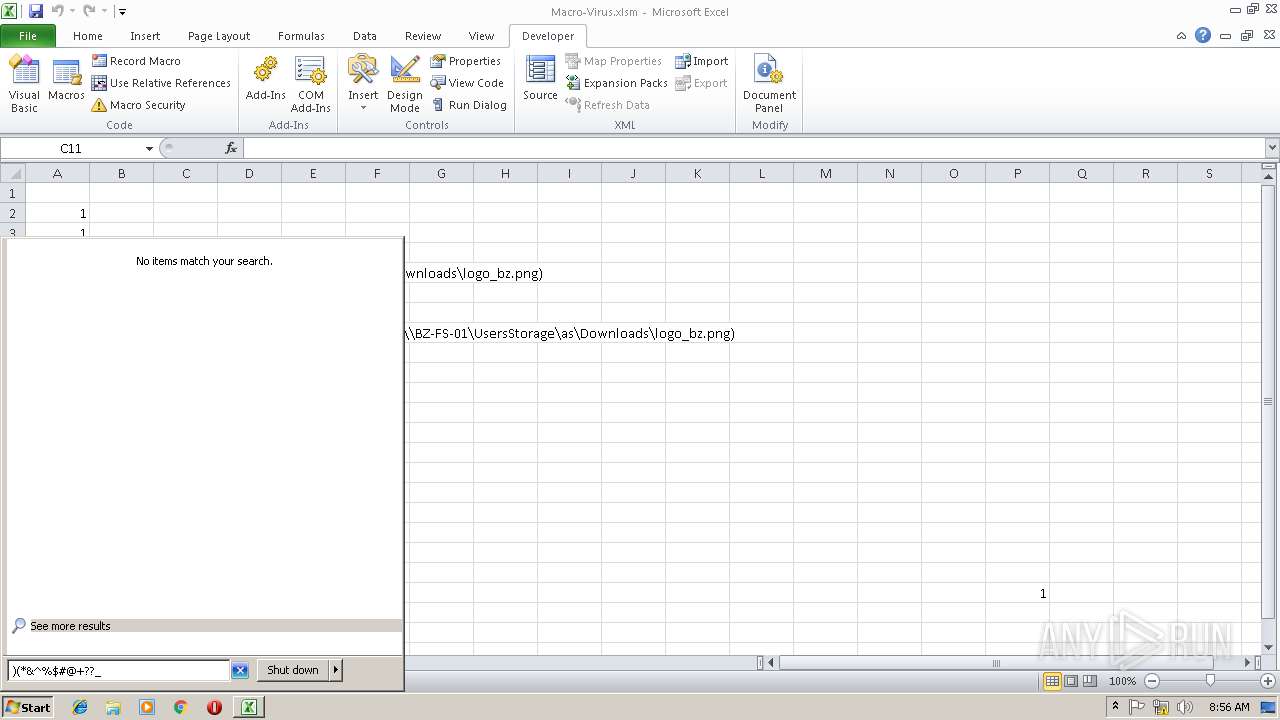Click the Action Center flag icon

coord(1137,707)
